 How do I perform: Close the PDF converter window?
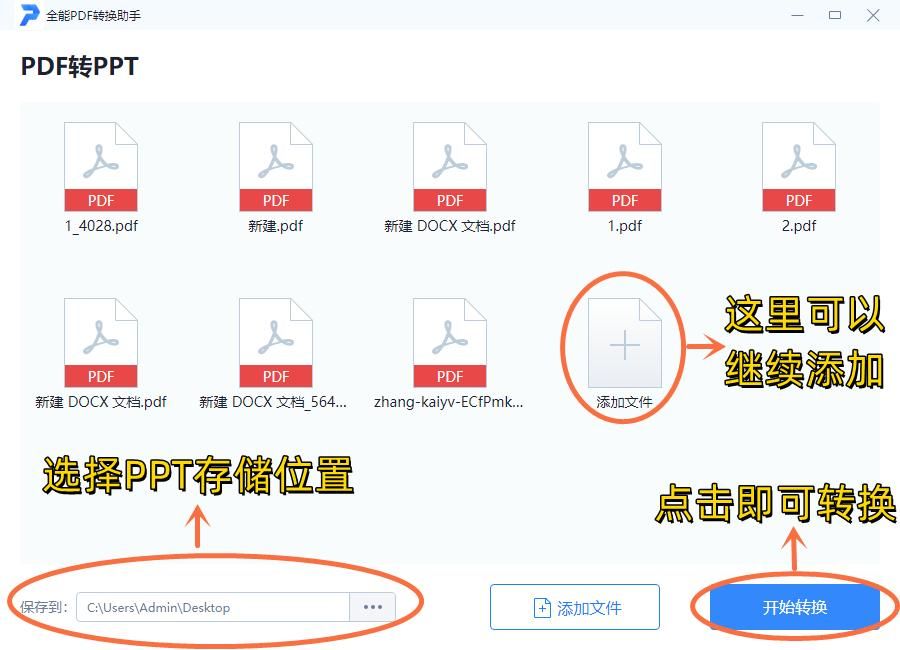pos(873,15)
